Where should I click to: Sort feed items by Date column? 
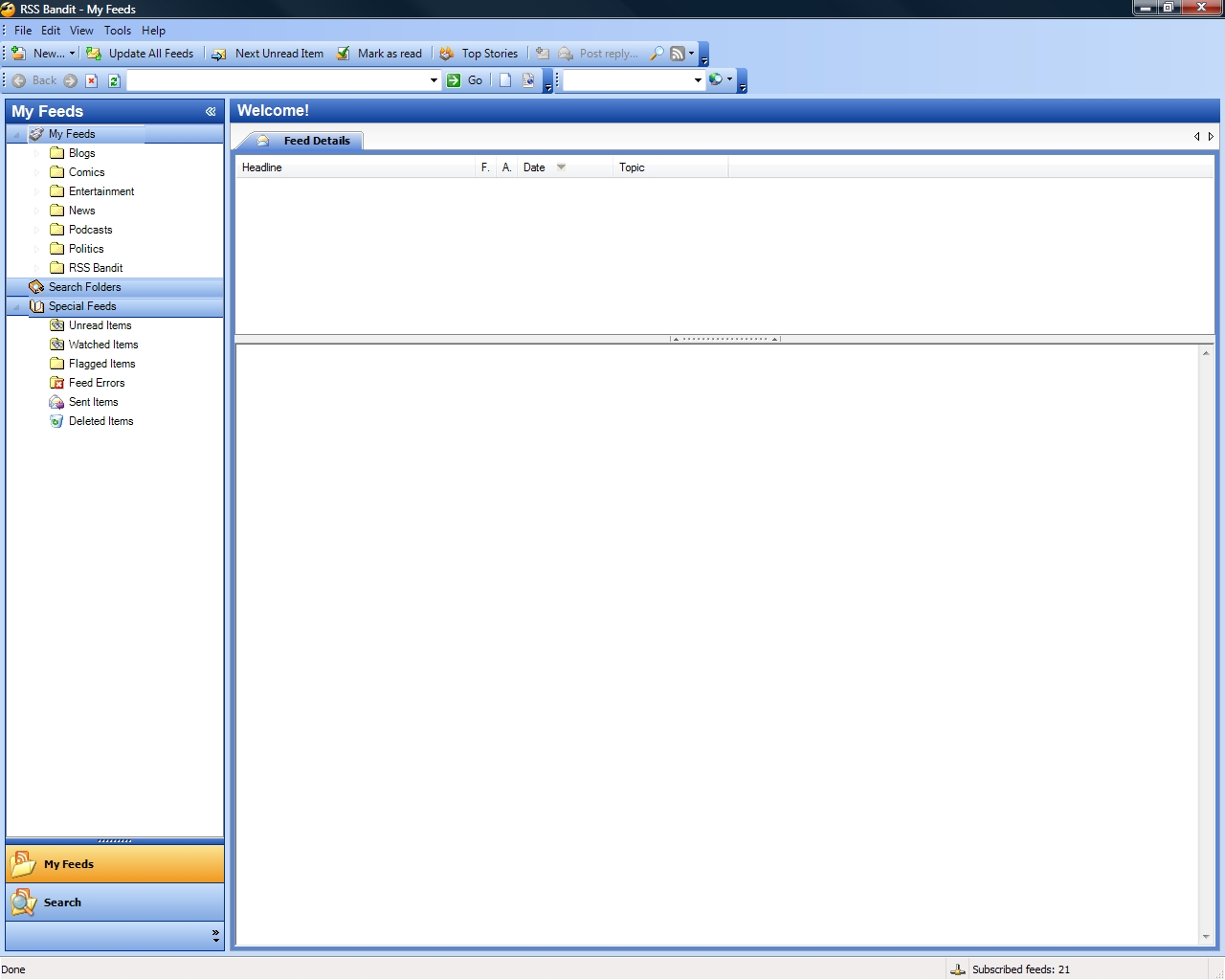point(534,167)
